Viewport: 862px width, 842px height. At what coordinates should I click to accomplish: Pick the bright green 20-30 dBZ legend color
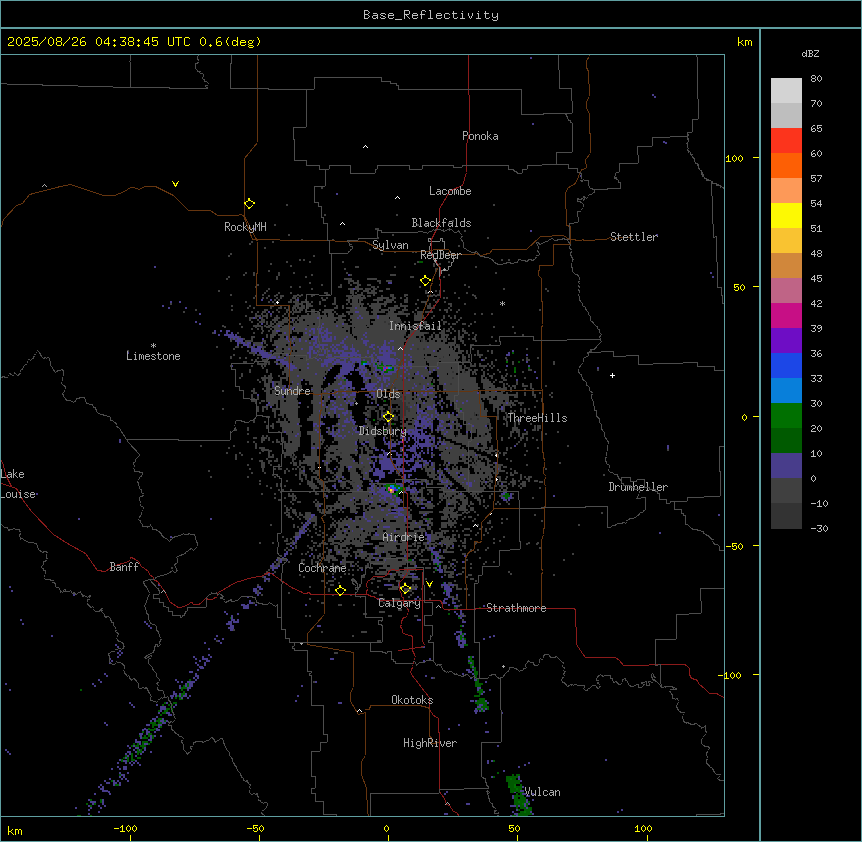click(786, 416)
